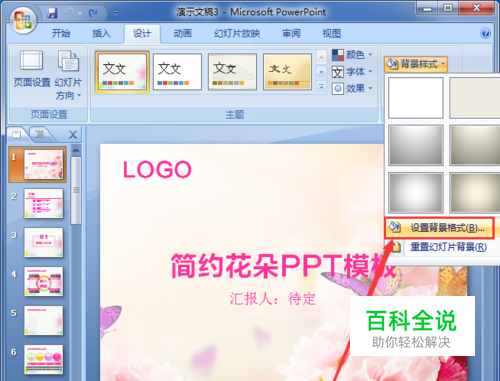Close the slide thumbnail pane
This screenshot has height=381, width=500.
click(73, 135)
